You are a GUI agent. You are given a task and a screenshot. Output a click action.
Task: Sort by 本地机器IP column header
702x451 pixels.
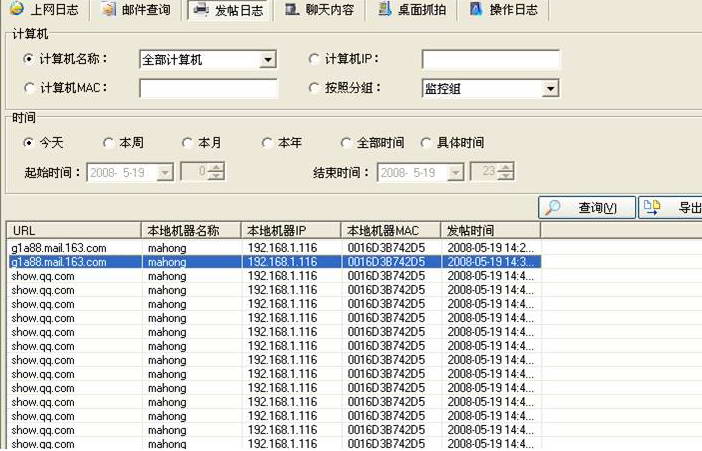point(291,231)
